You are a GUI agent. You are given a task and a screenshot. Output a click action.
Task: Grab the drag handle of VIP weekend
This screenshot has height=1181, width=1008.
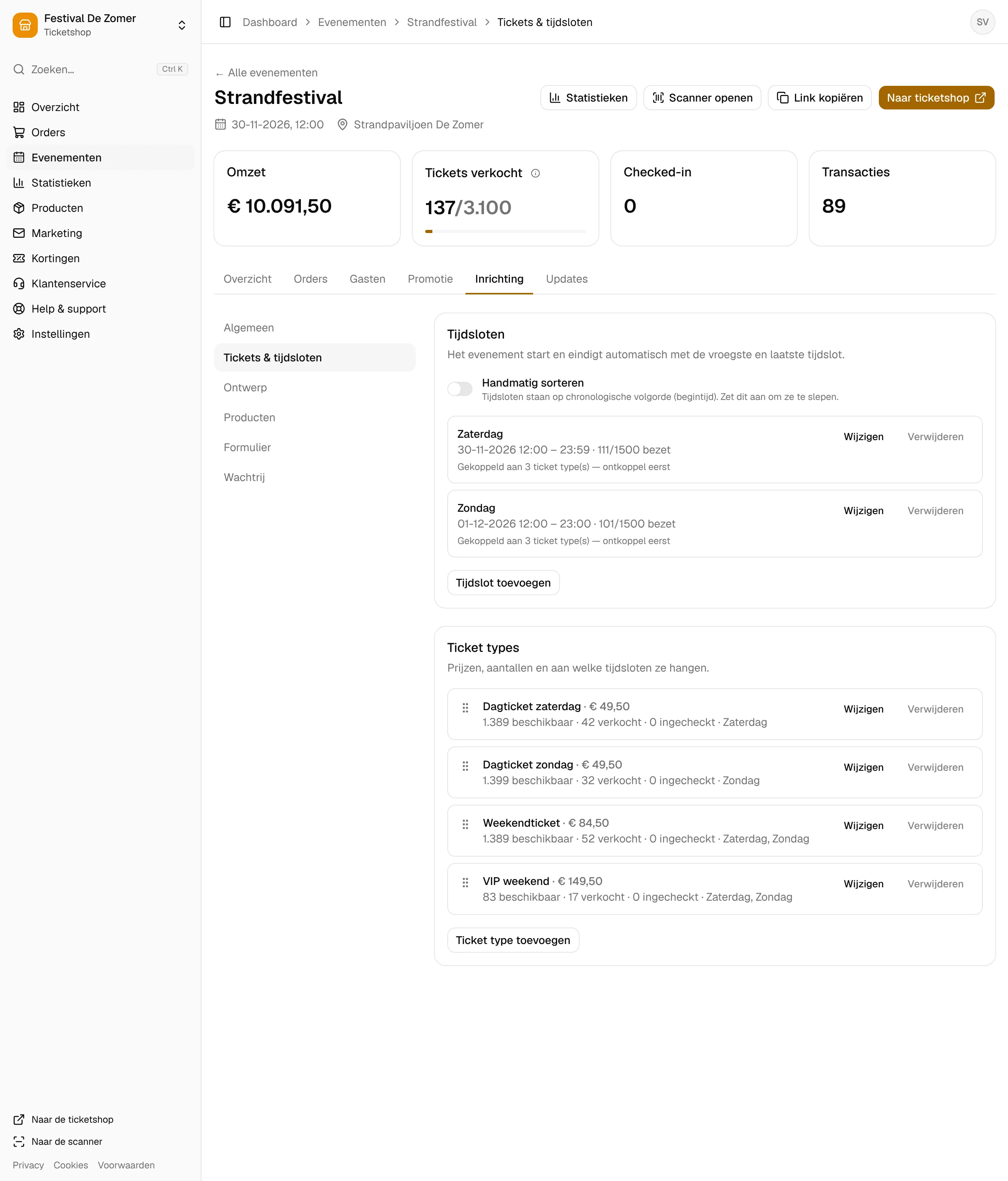pyautogui.click(x=465, y=882)
